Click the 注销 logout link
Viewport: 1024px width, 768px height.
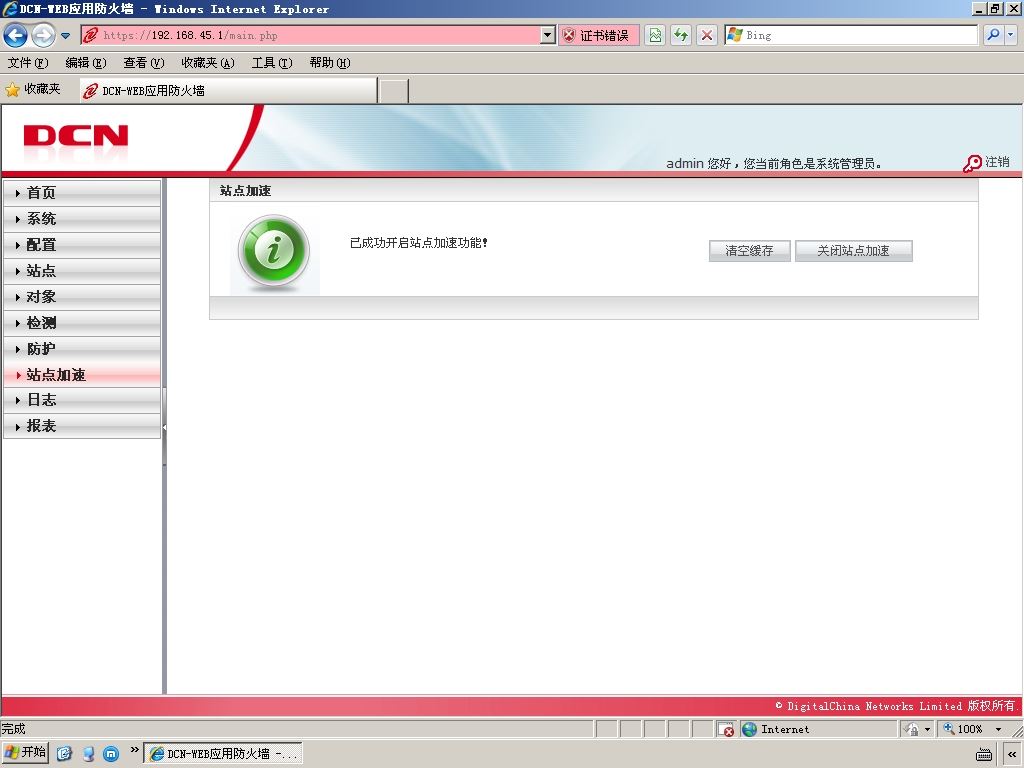(997, 162)
